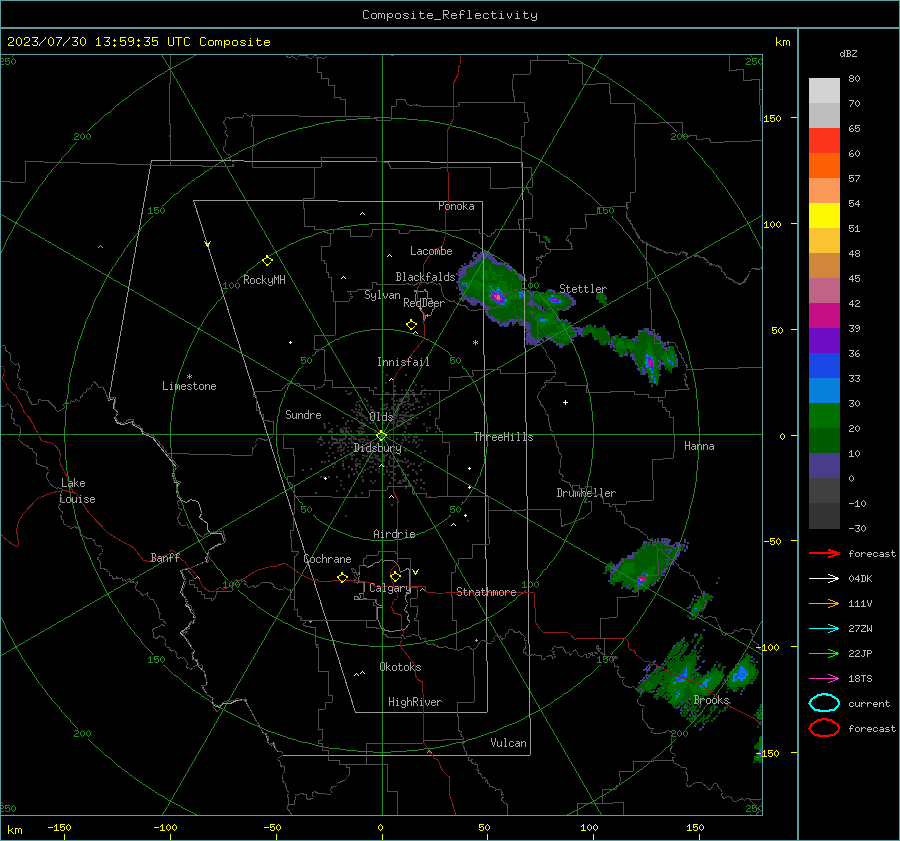Click the Hanna city label
This screenshot has width=900, height=841.
(x=699, y=446)
